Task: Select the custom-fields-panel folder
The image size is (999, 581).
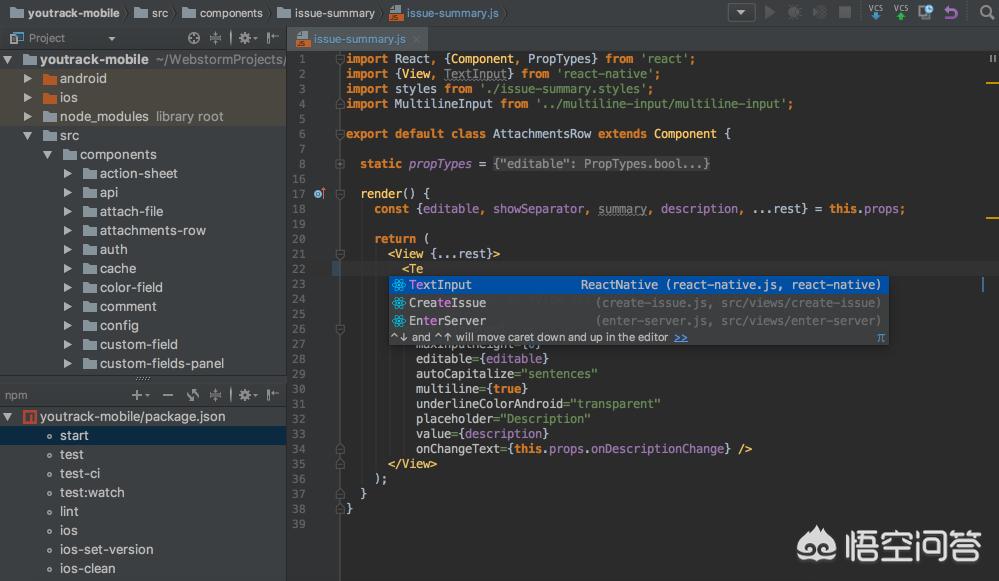Action: tap(154, 363)
